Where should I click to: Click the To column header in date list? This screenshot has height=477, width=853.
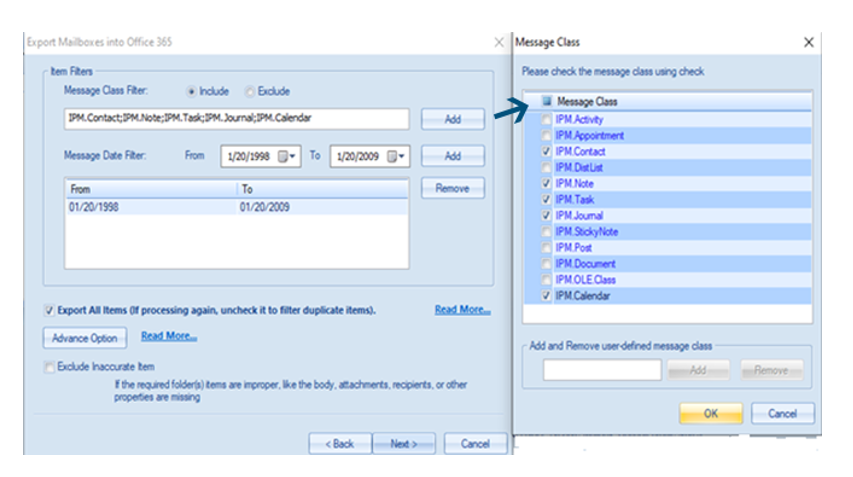[323, 189]
